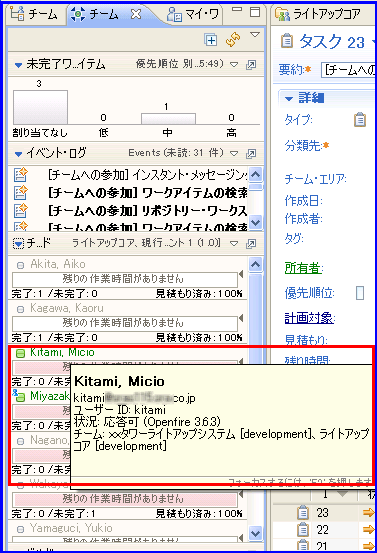Open the 計画対象 link
This screenshot has height=553, width=377.
309,318
